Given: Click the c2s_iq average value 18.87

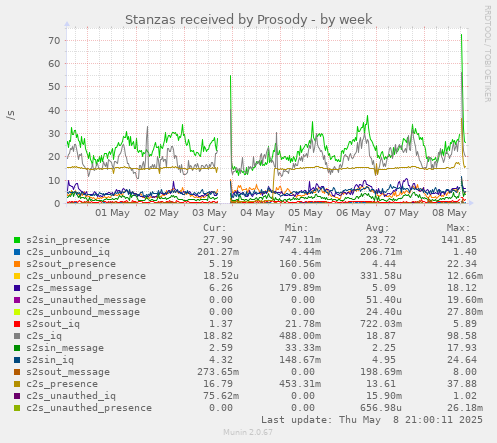Looking at the screenshot, I should [x=381, y=336].
